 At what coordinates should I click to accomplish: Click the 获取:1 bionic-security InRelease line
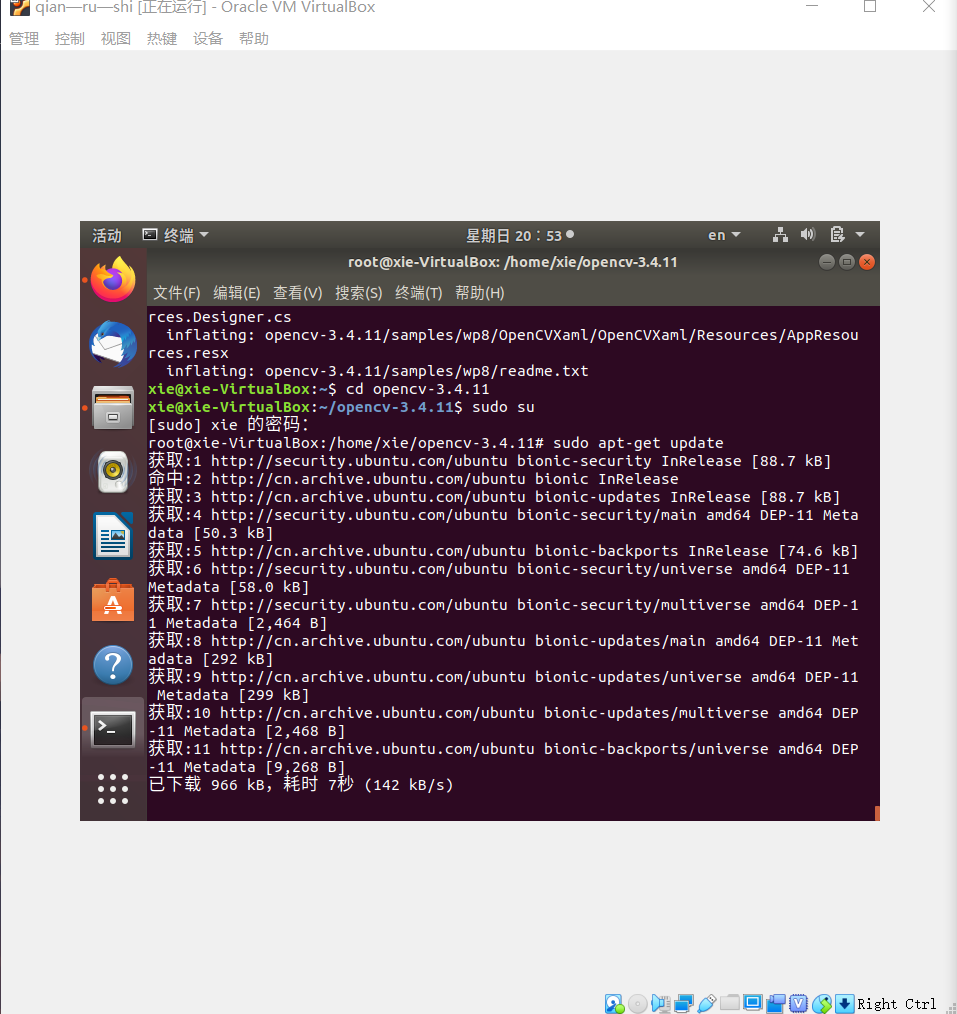[x=489, y=461]
